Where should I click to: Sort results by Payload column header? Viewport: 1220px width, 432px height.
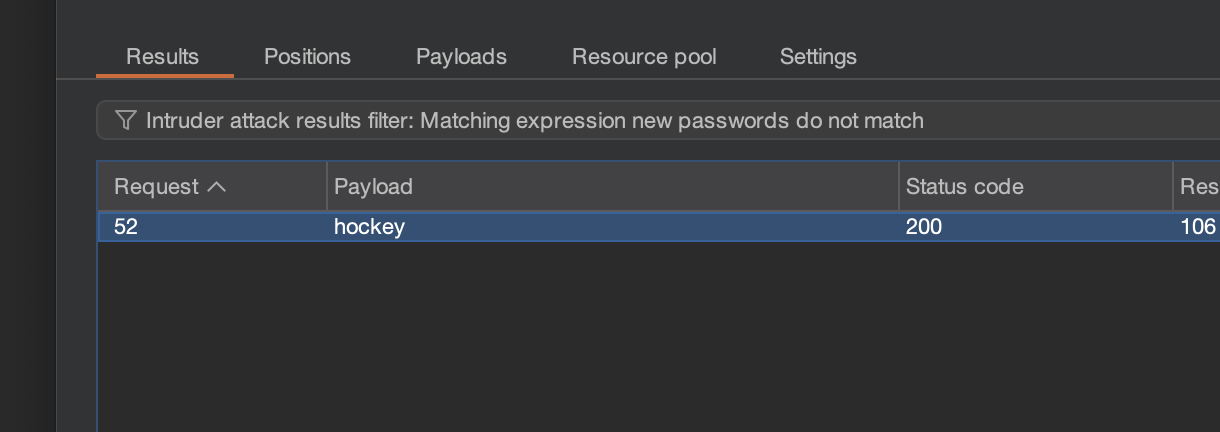[x=373, y=186]
